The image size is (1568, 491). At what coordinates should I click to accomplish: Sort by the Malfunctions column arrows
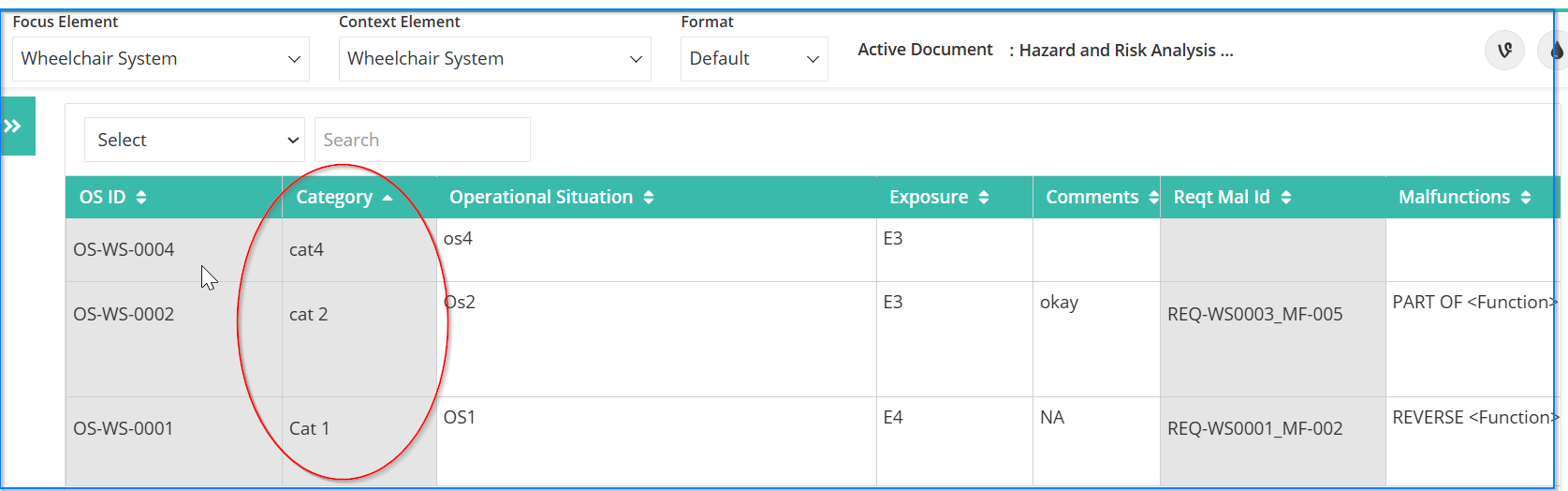[x=1526, y=197]
